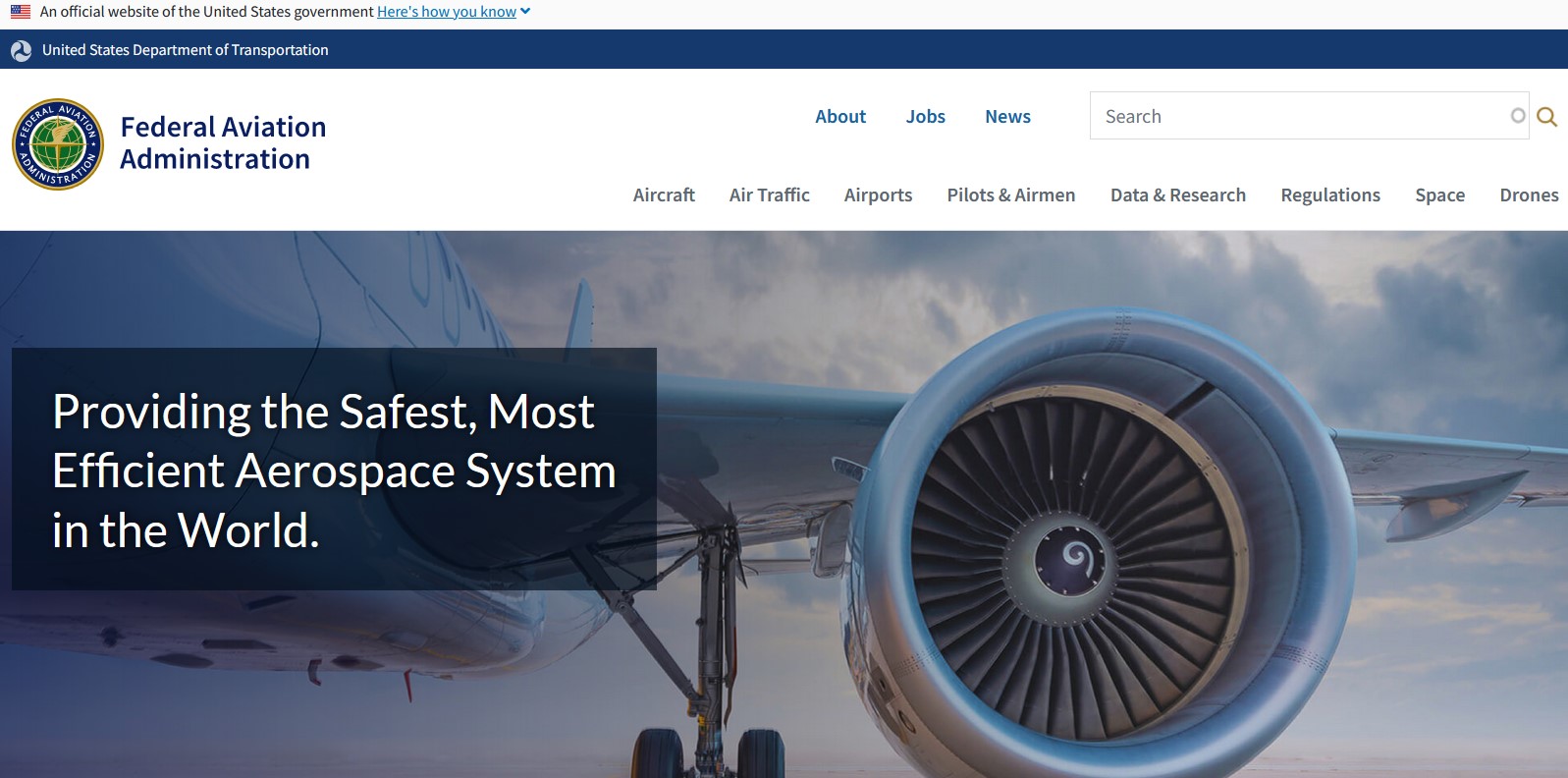Open "Here's how you know" link
Viewport: 1568px width, 778px height.
[x=447, y=12]
